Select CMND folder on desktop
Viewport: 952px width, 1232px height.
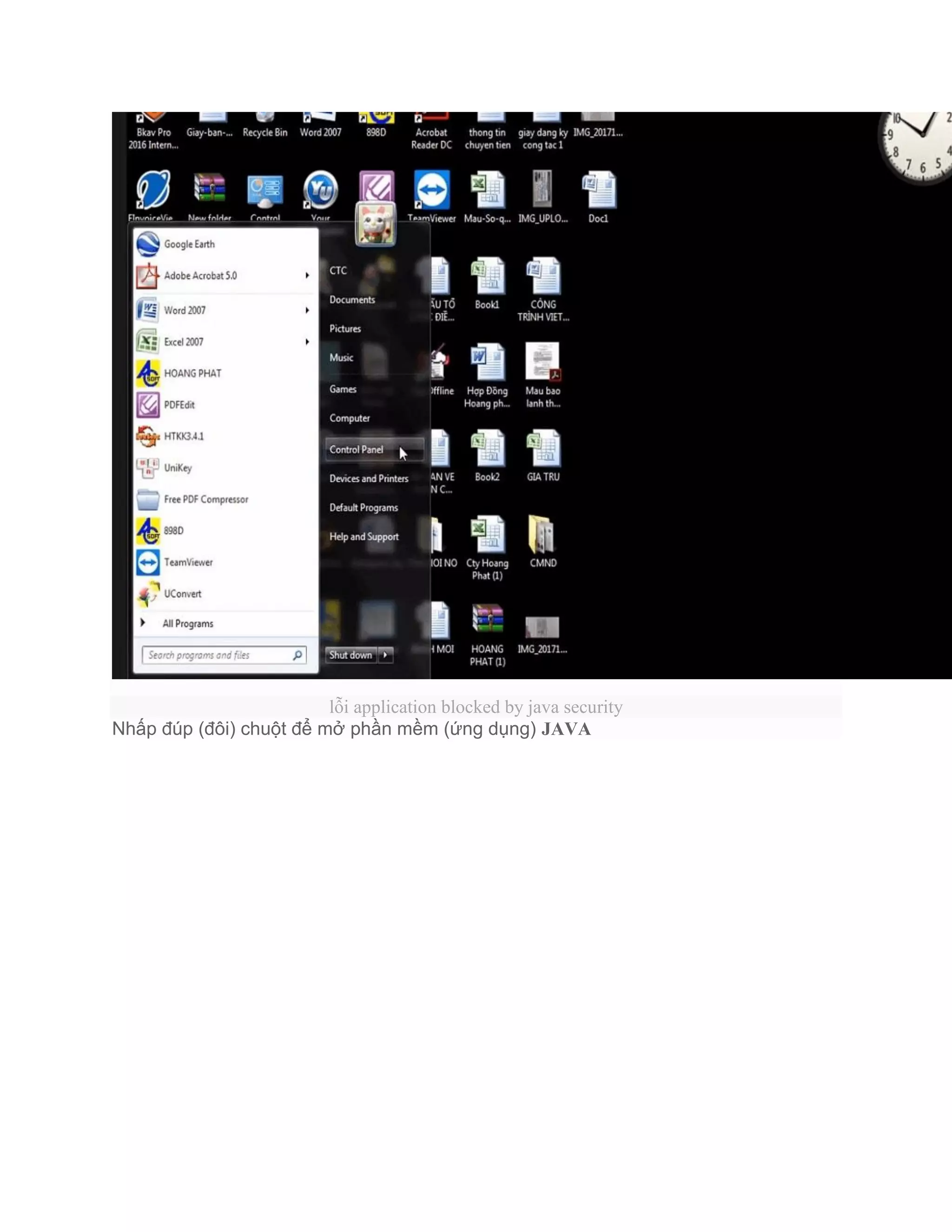click(543, 542)
